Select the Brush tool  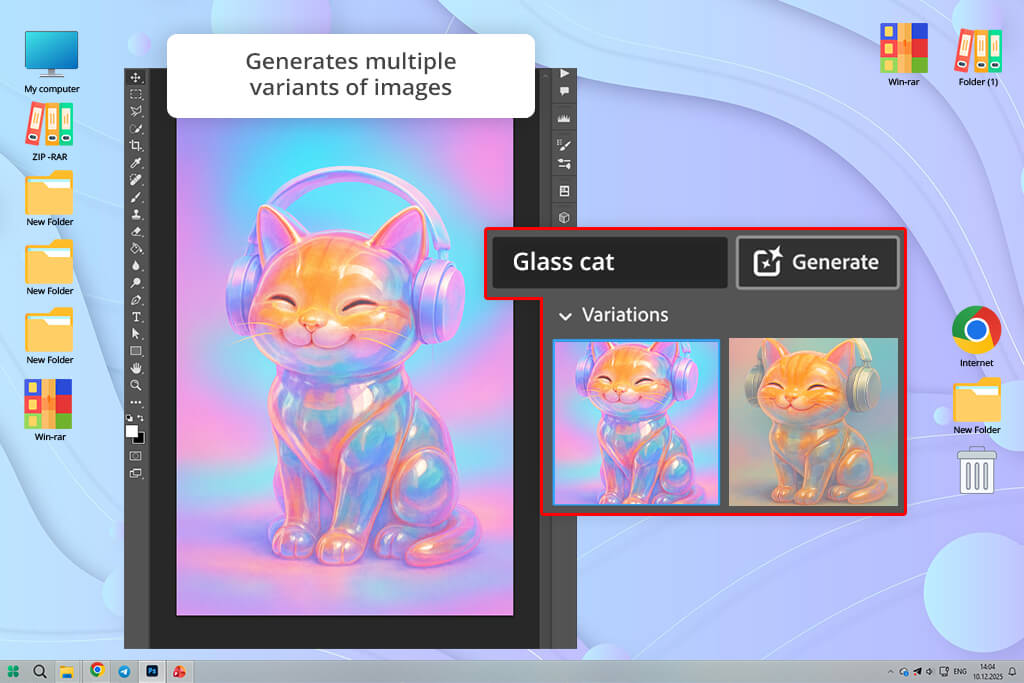tap(136, 197)
